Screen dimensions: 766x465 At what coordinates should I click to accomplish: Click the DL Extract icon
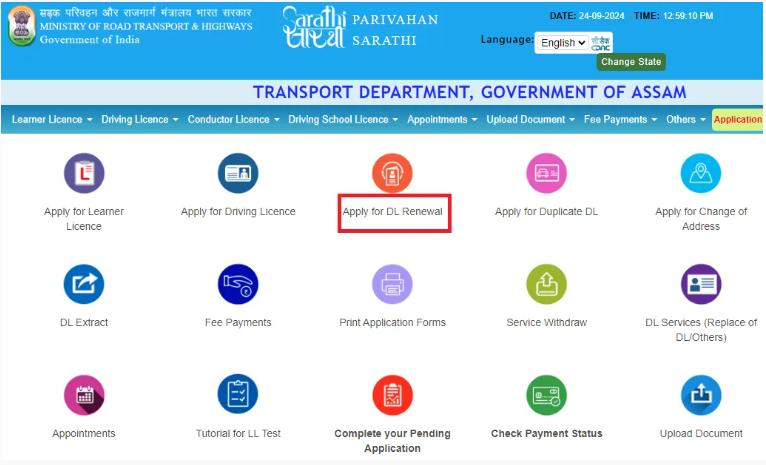tap(84, 285)
